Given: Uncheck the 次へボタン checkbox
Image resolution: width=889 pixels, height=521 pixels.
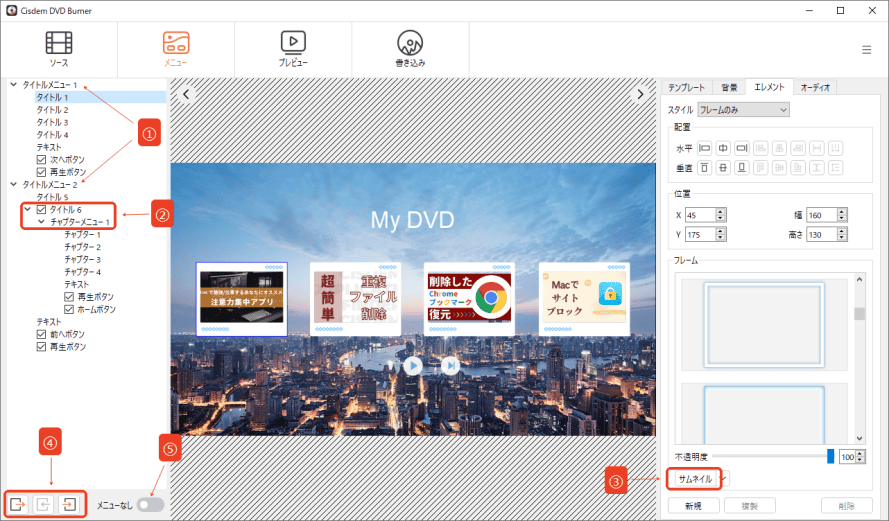Looking at the screenshot, I should pos(41,159).
